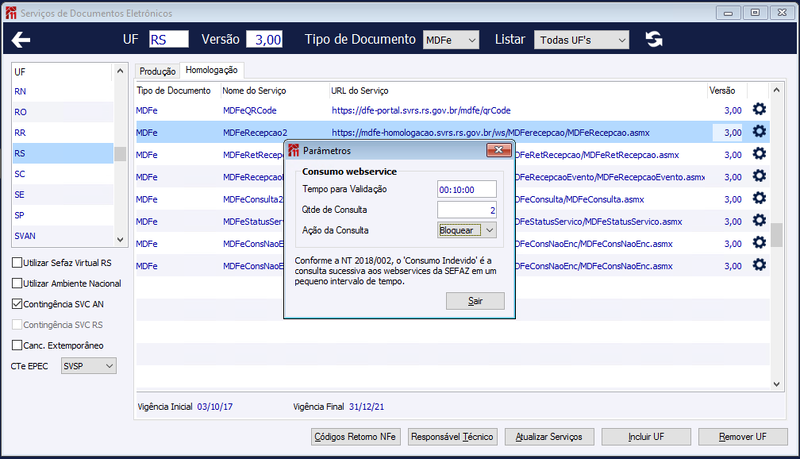Open gear icon of MDFeConsulta row
The height and width of the screenshot is (459, 800).
[759, 198]
